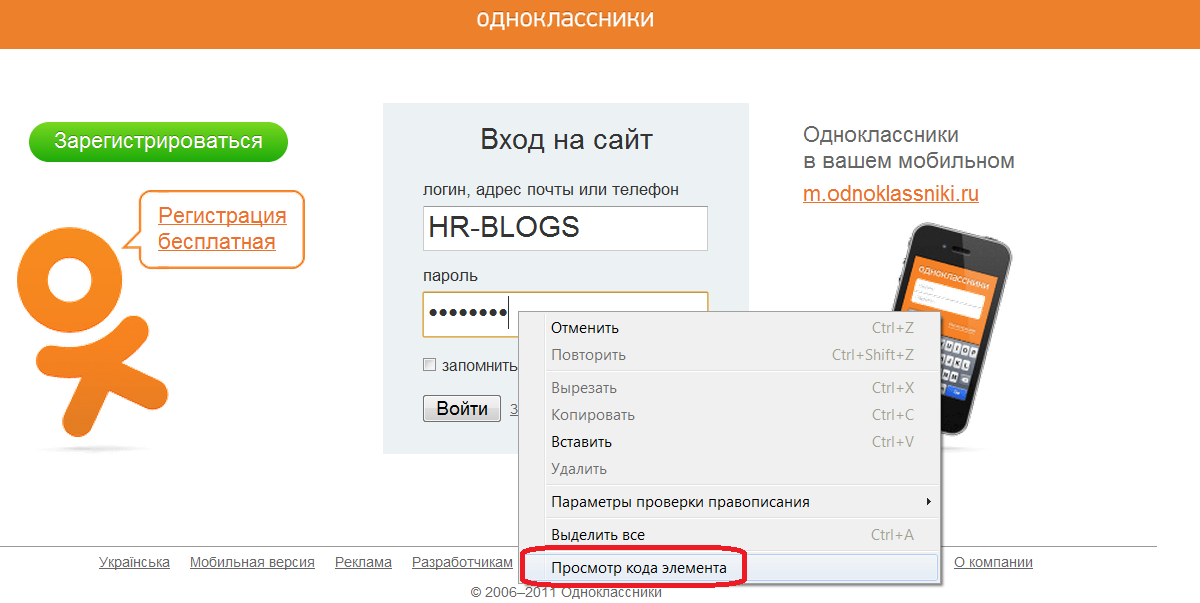Click the 'Войти' login button
Viewport: 1200px width, 603px height.
point(462,408)
